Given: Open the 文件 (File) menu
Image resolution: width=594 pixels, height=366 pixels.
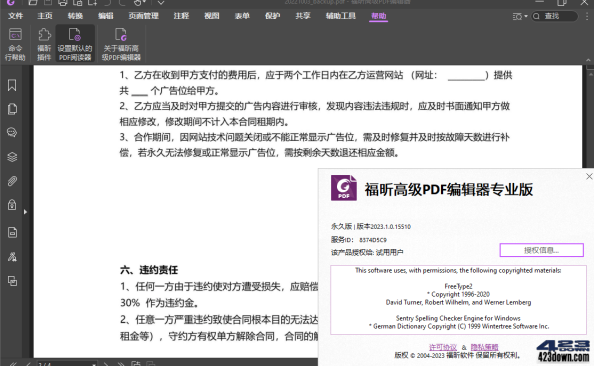Looking at the screenshot, I should click(15, 16).
